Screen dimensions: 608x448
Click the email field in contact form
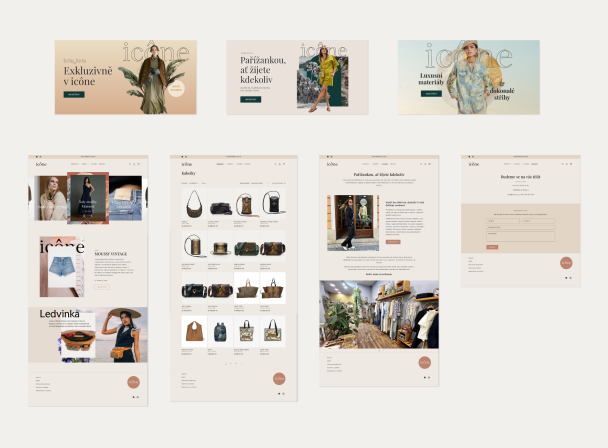click(538, 221)
